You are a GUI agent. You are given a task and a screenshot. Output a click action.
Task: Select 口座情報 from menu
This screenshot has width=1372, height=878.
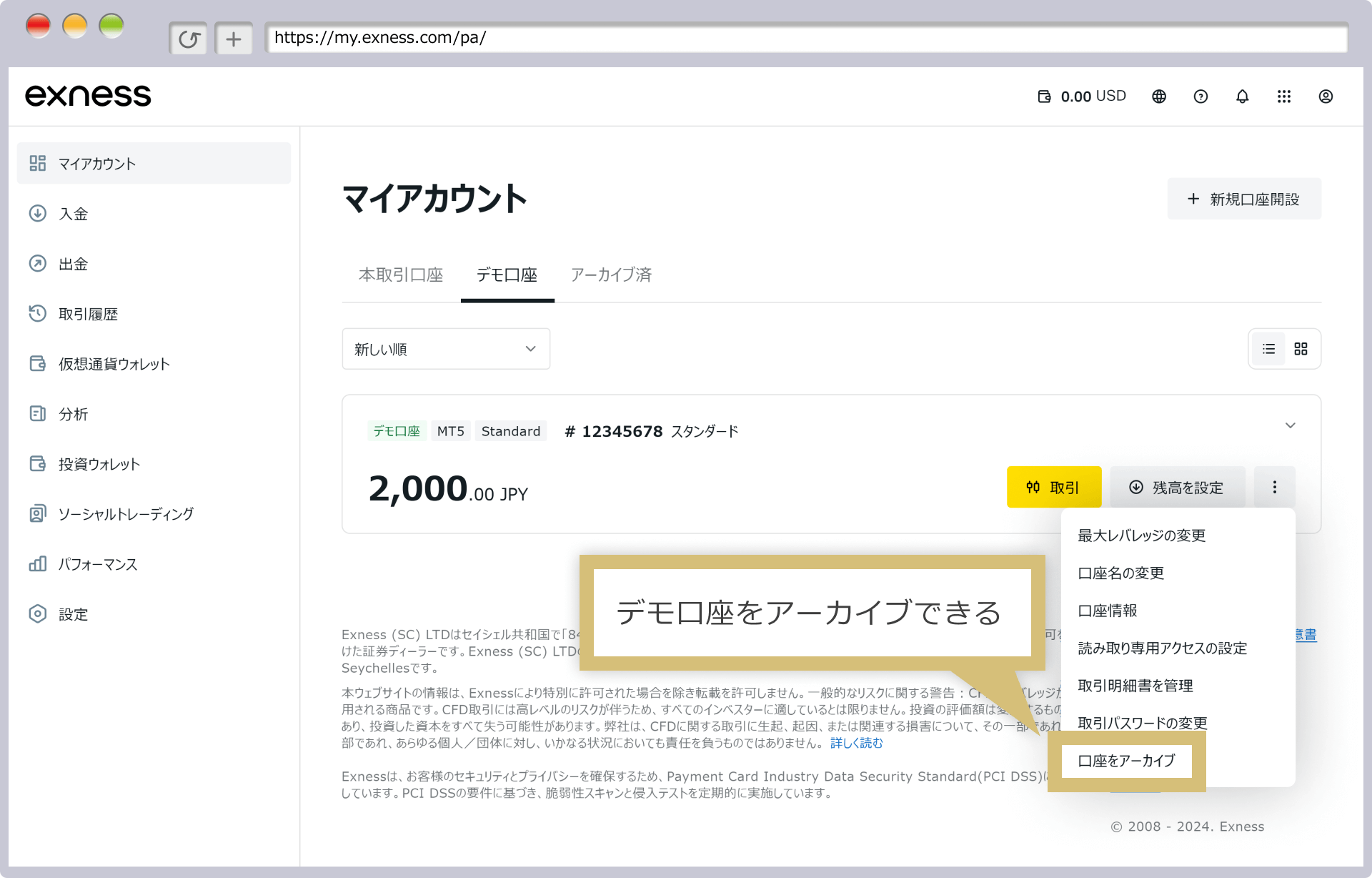pyautogui.click(x=1178, y=611)
